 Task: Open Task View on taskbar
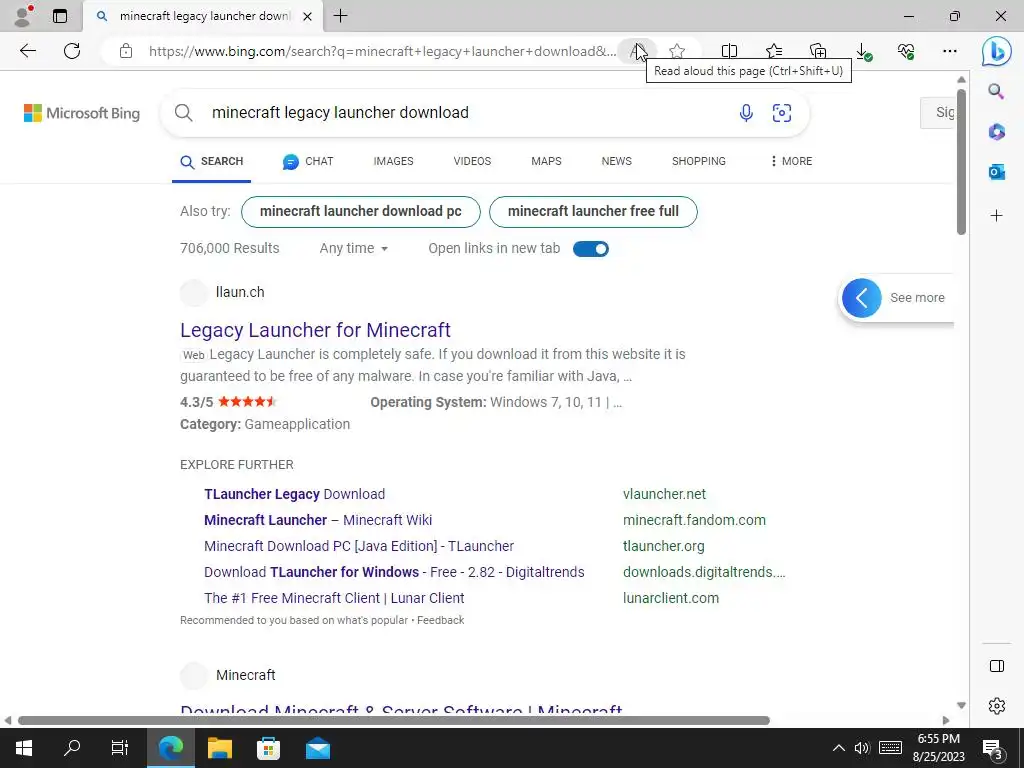click(120, 748)
